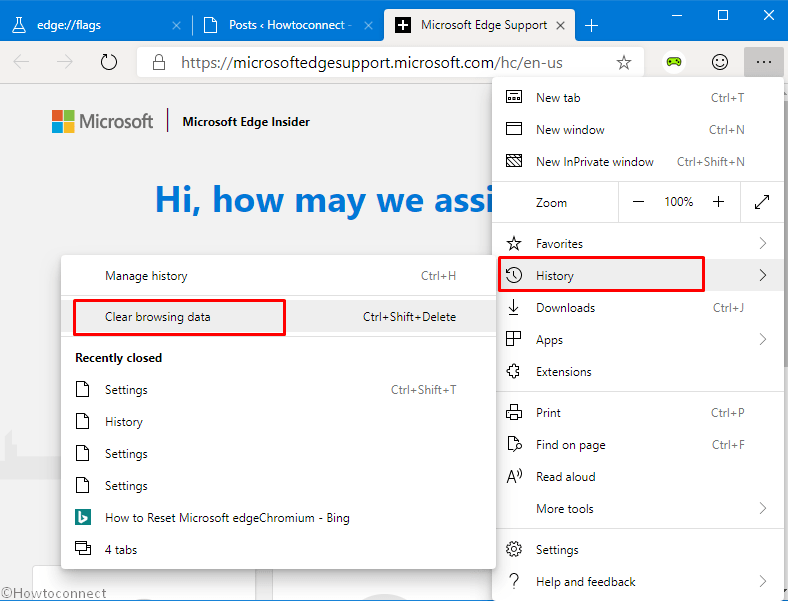The width and height of the screenshot is (788, 601).
Task: Click the Bing icon beside recently closed entry
Action: 83,517
